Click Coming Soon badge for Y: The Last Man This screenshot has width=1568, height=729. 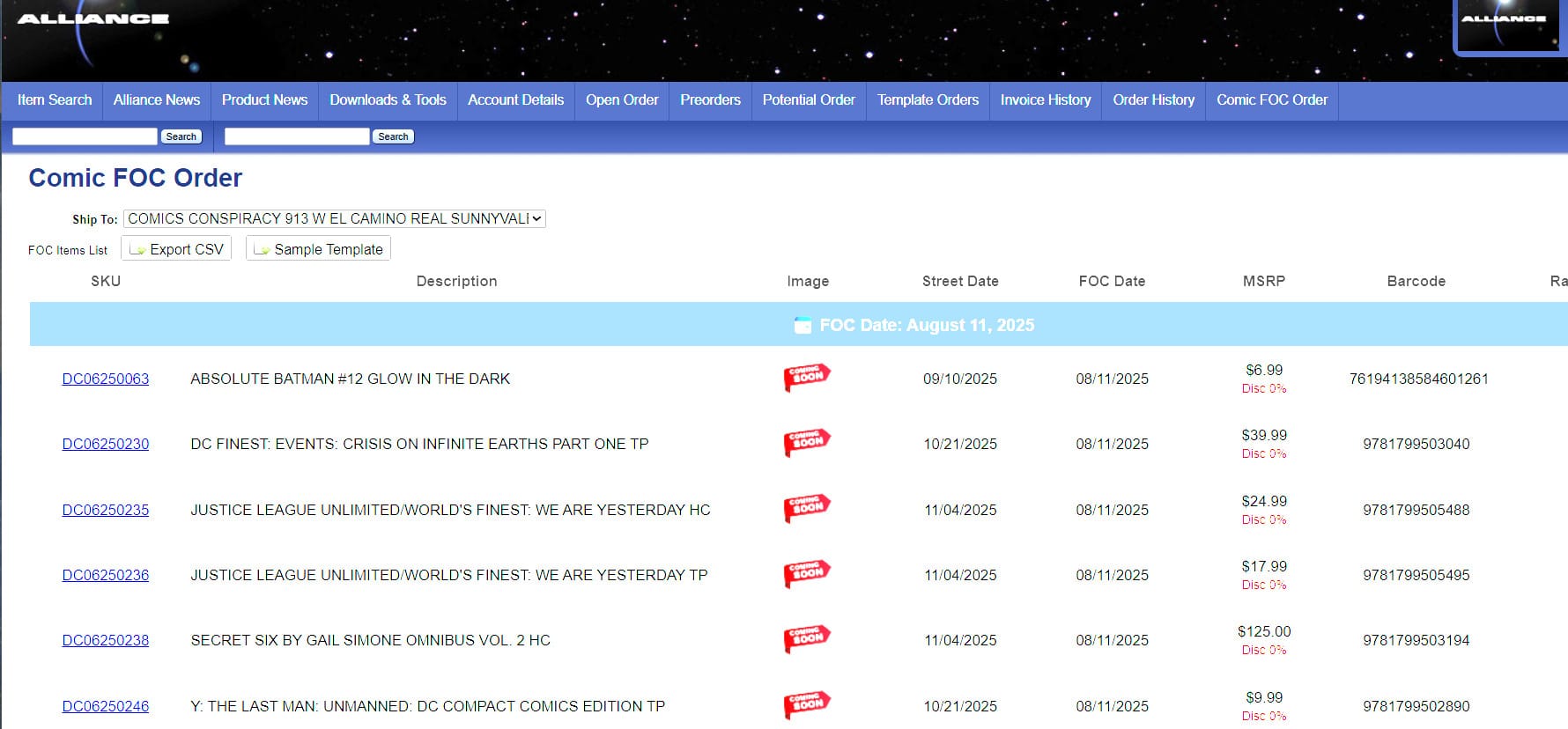[807, 704]
